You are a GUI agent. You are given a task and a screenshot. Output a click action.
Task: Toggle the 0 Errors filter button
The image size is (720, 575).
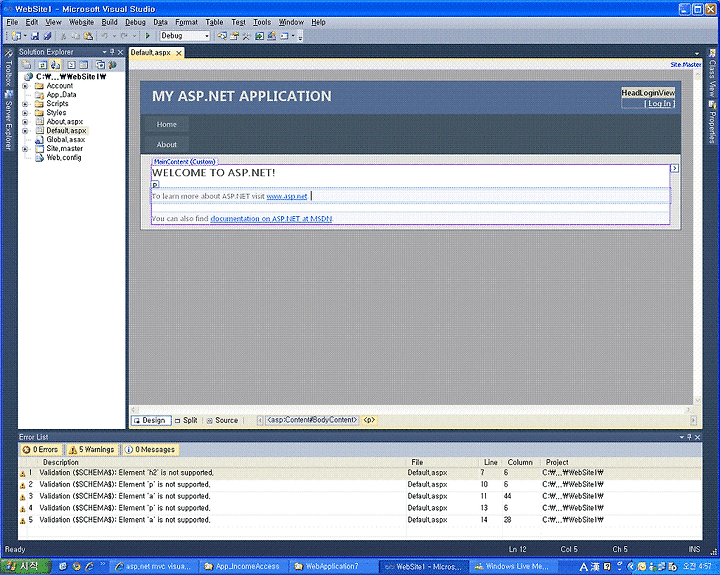(40, 449)
